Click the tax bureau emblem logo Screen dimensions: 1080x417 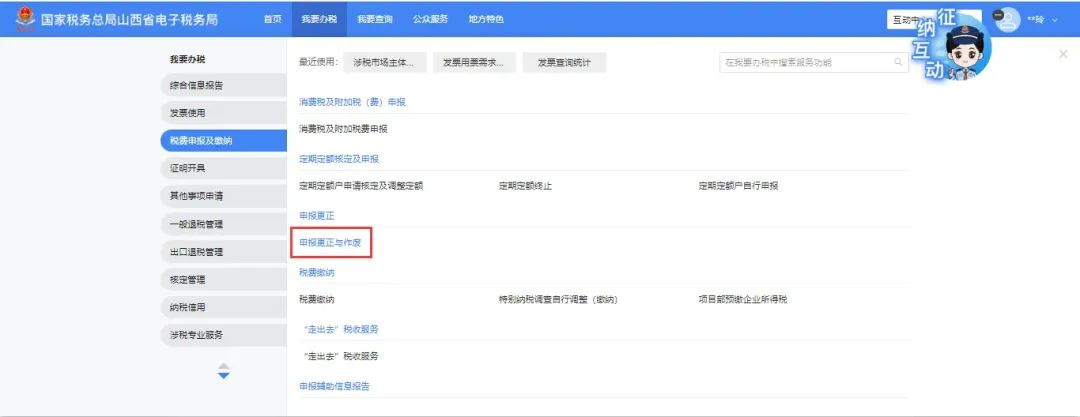click(21, 20)
